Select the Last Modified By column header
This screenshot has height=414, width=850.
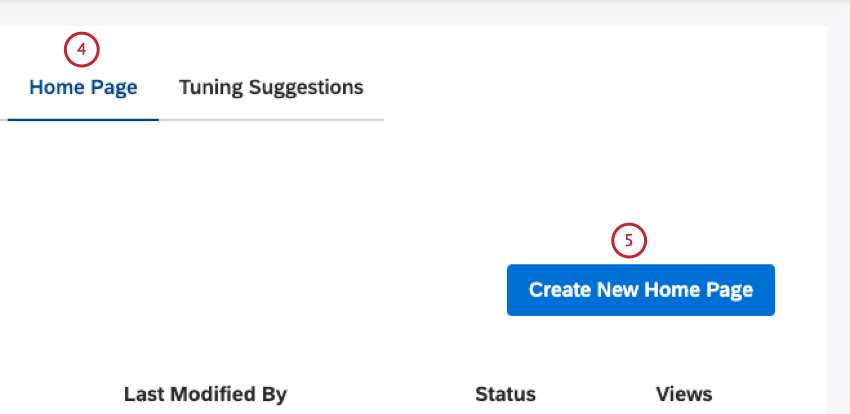click(x=205, y=394)
